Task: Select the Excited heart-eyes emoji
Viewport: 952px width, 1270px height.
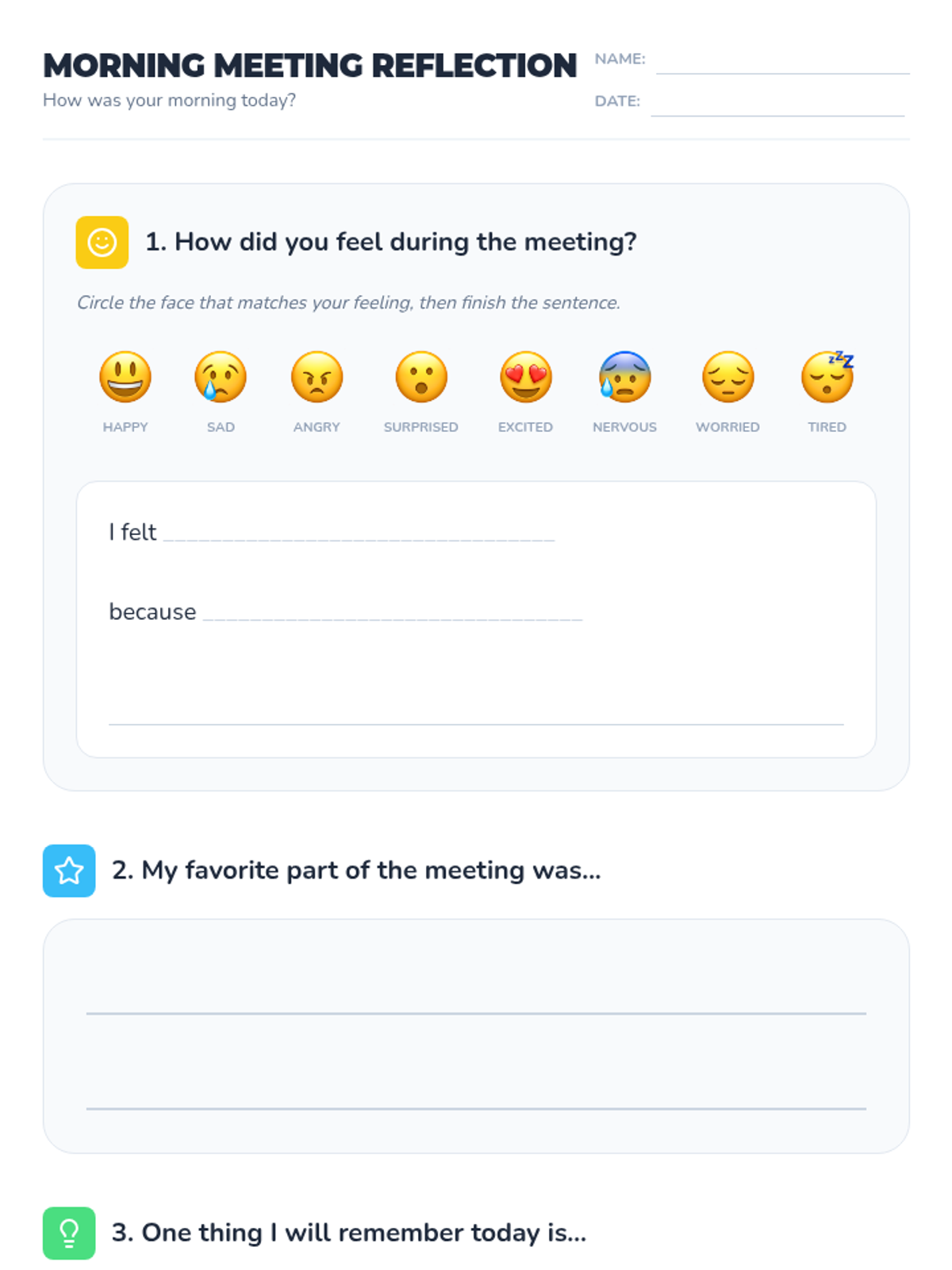Action: coord(525,376)
